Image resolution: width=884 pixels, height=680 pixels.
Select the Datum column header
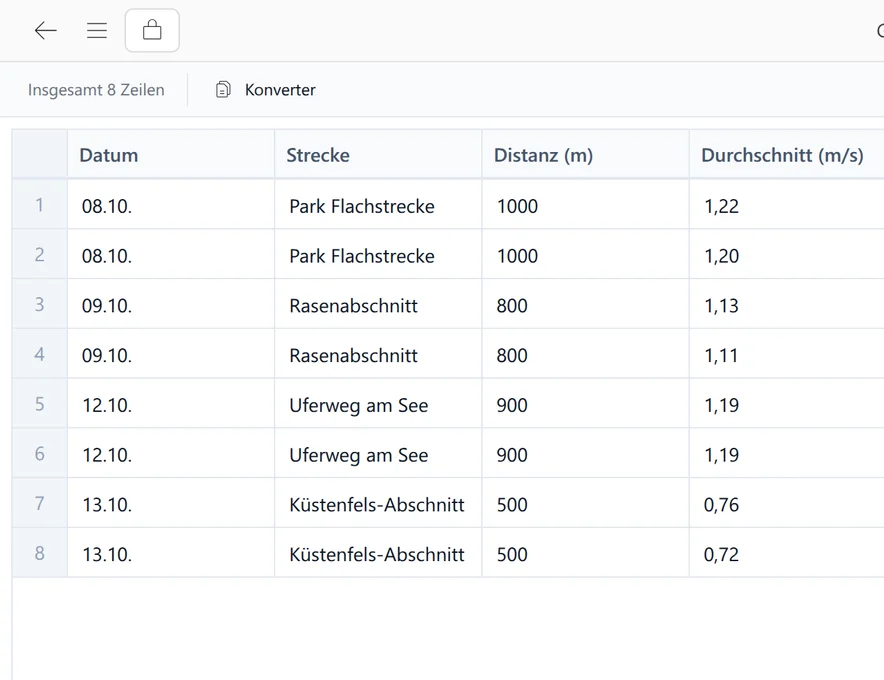[171, 154]
